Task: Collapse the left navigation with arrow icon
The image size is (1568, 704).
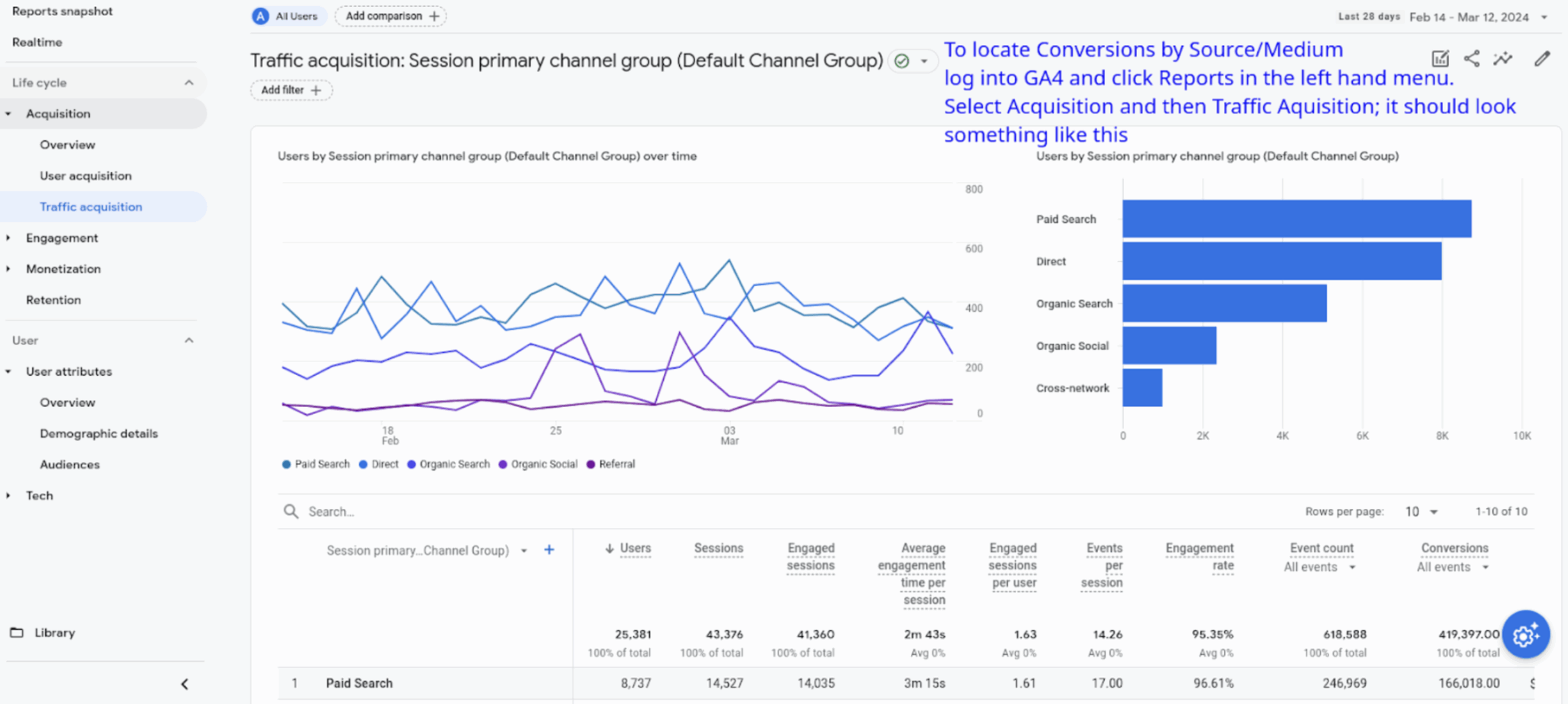Action: (x=185, y=684)
